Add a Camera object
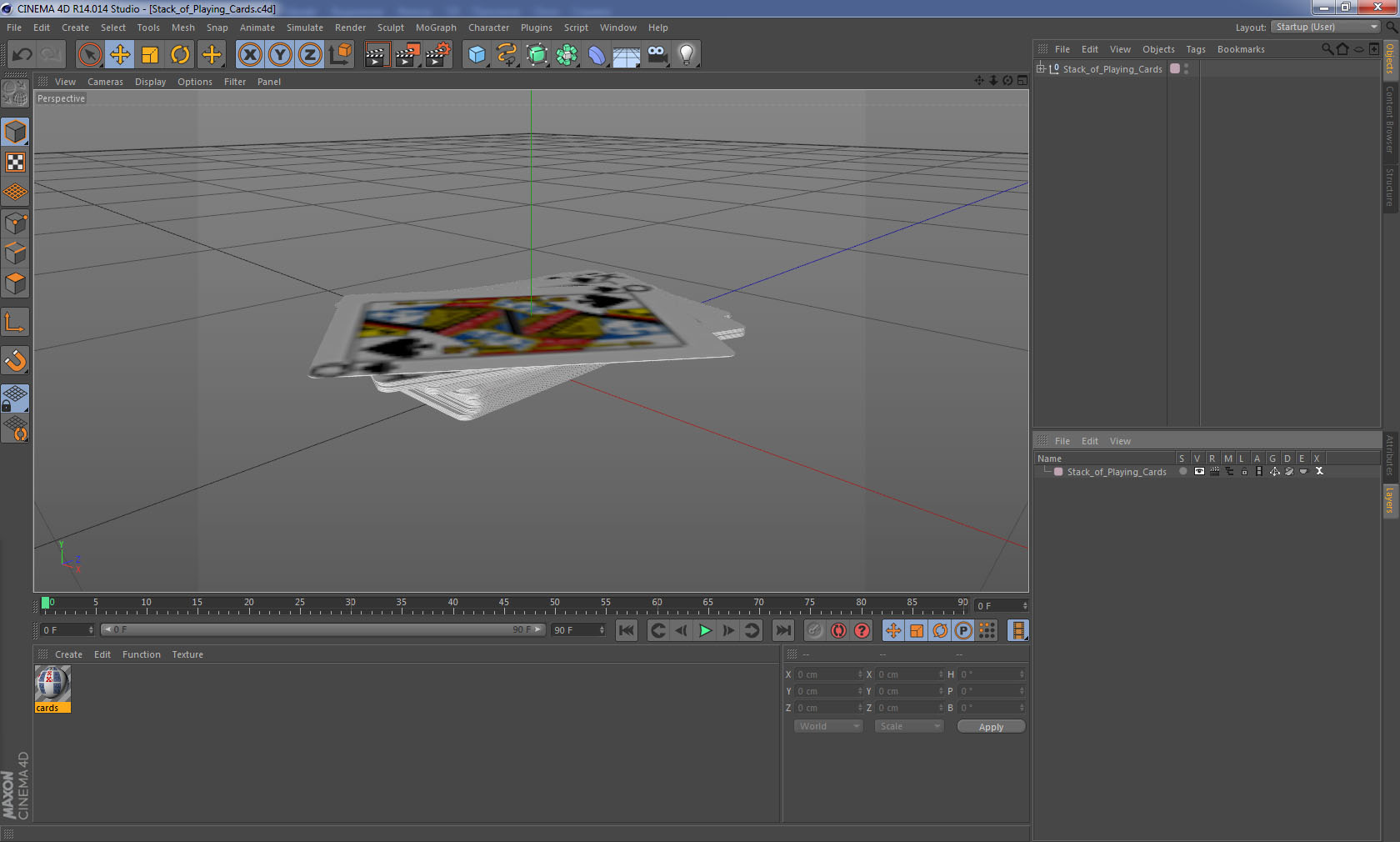Viewport: 1400px width, 842px height. pos(657,55)
